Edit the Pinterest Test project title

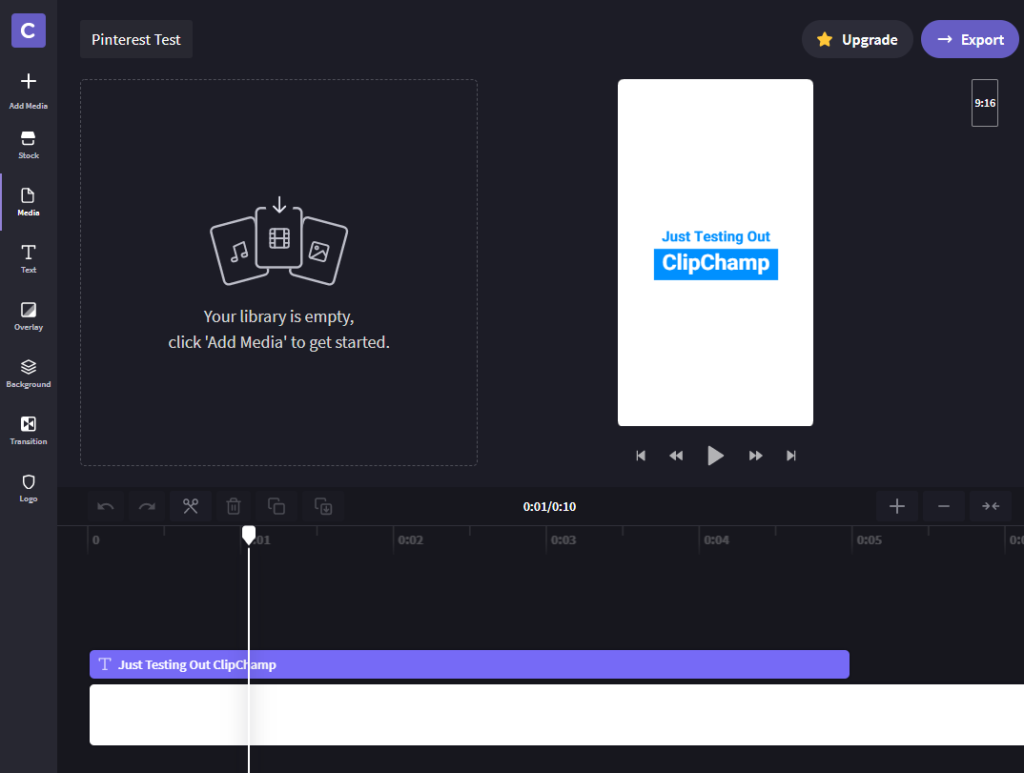136,39
